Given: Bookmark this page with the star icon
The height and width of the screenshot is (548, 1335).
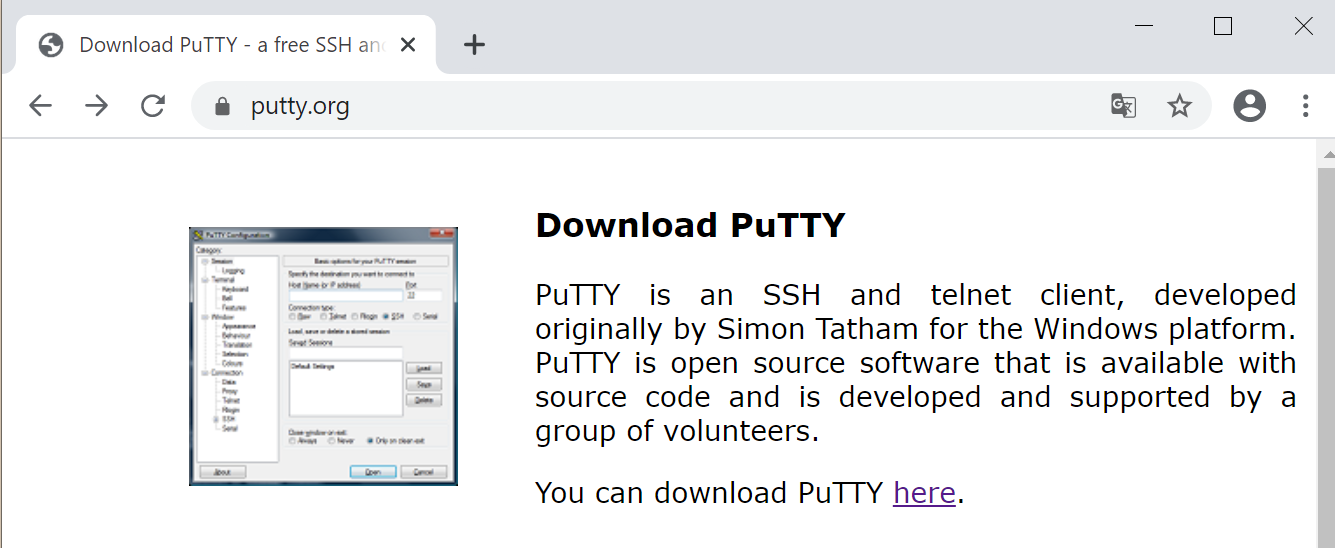Looking at the screenshot, I should pos(1180,106).
